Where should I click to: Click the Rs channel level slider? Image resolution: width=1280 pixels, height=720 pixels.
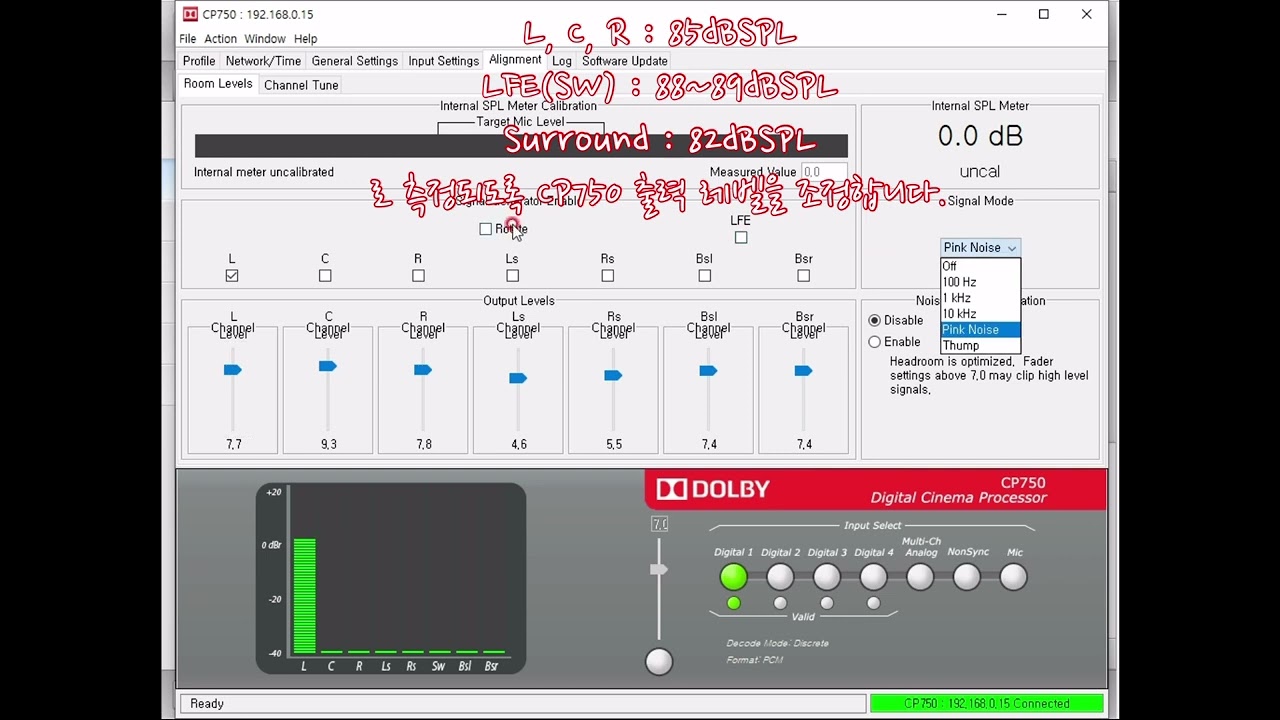coord(613,376)
